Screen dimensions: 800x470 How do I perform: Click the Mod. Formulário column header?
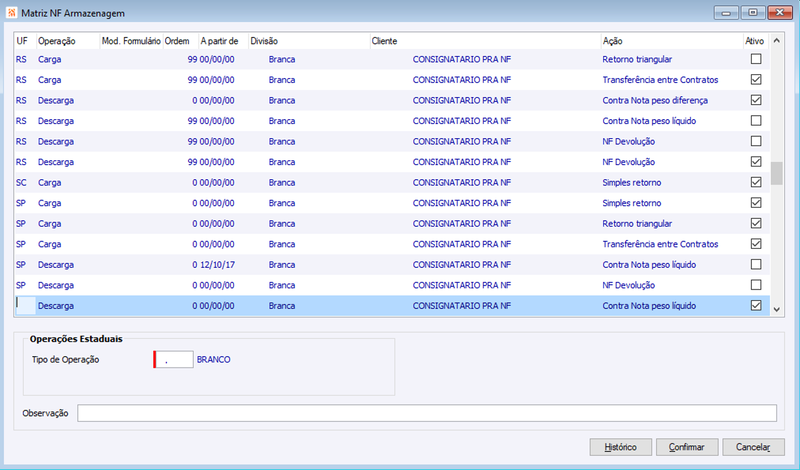point(131,41)
